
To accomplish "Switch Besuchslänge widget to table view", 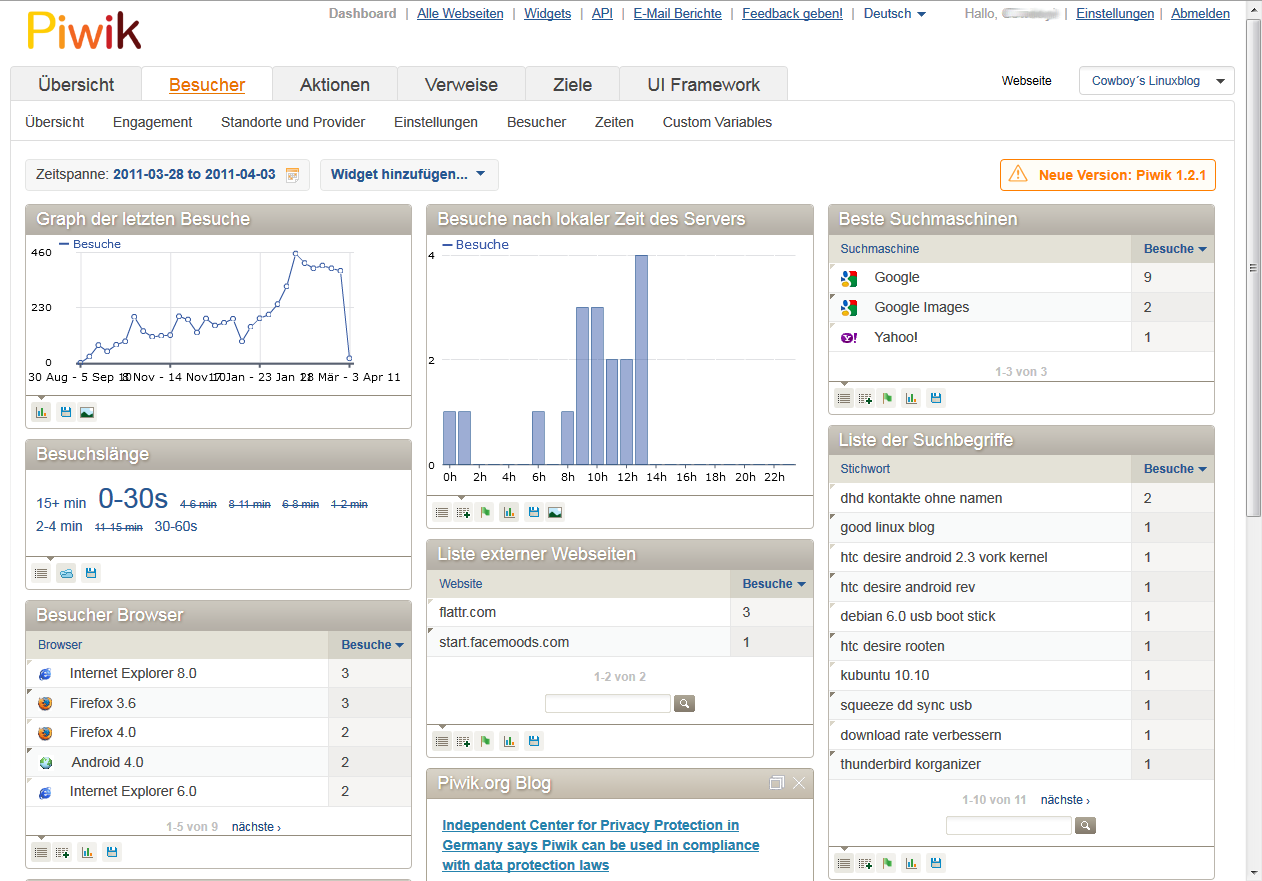I will click(x=41, y=573).
